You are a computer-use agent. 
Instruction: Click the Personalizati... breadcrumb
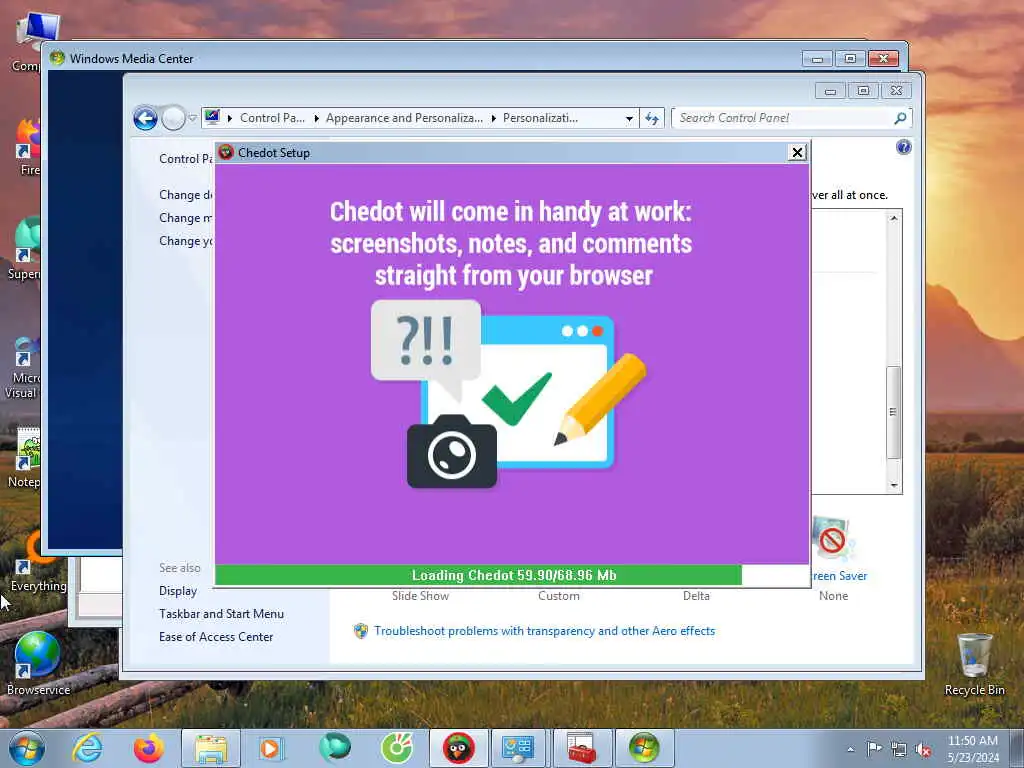point(540,118)
